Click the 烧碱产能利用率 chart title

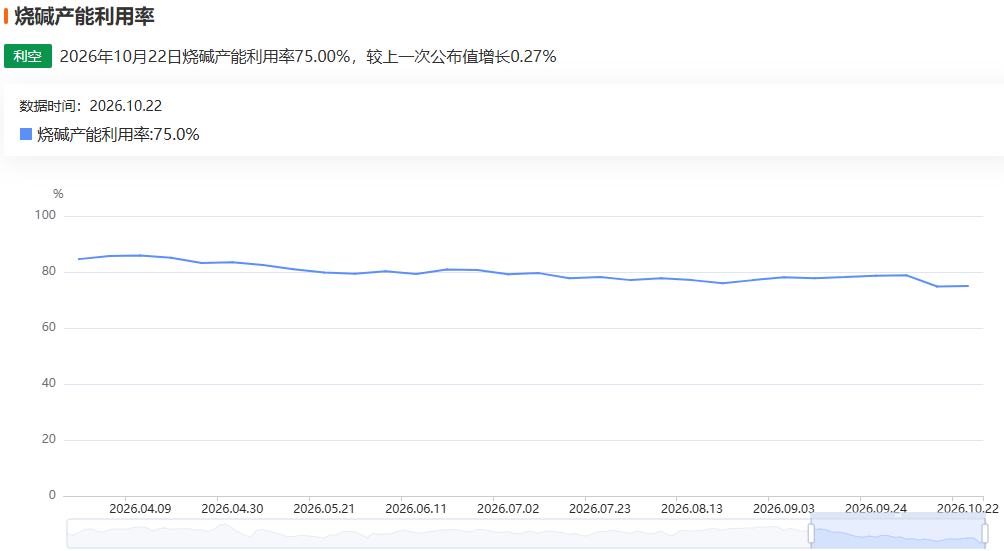[85, 17]
